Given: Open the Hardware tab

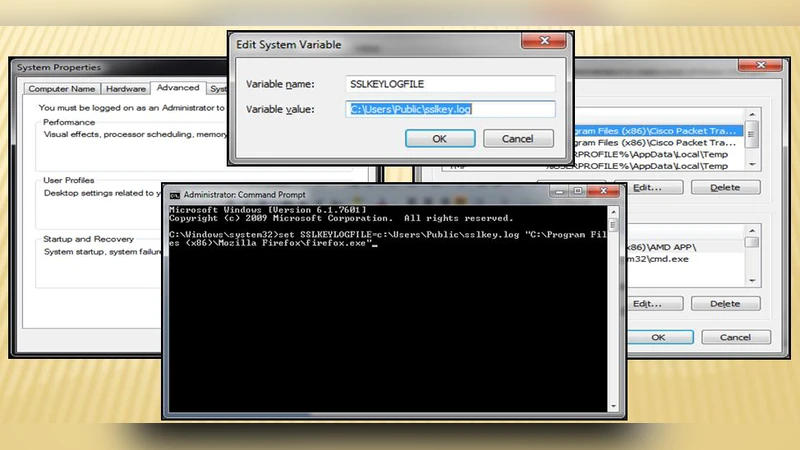Looking at the screenshot, I should click(x=125, y=89).
